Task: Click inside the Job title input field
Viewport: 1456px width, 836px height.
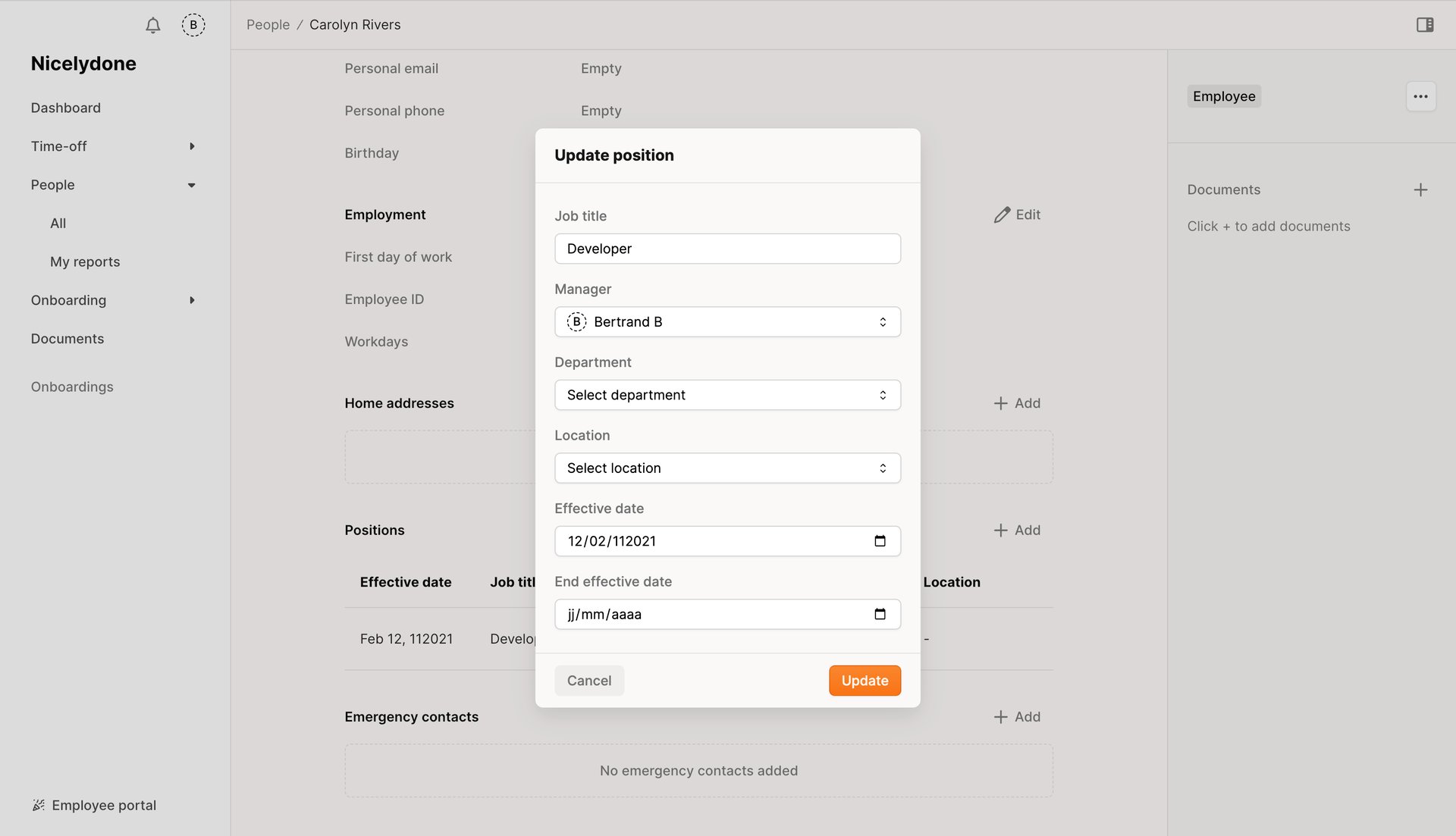Action: click(727, 248)
